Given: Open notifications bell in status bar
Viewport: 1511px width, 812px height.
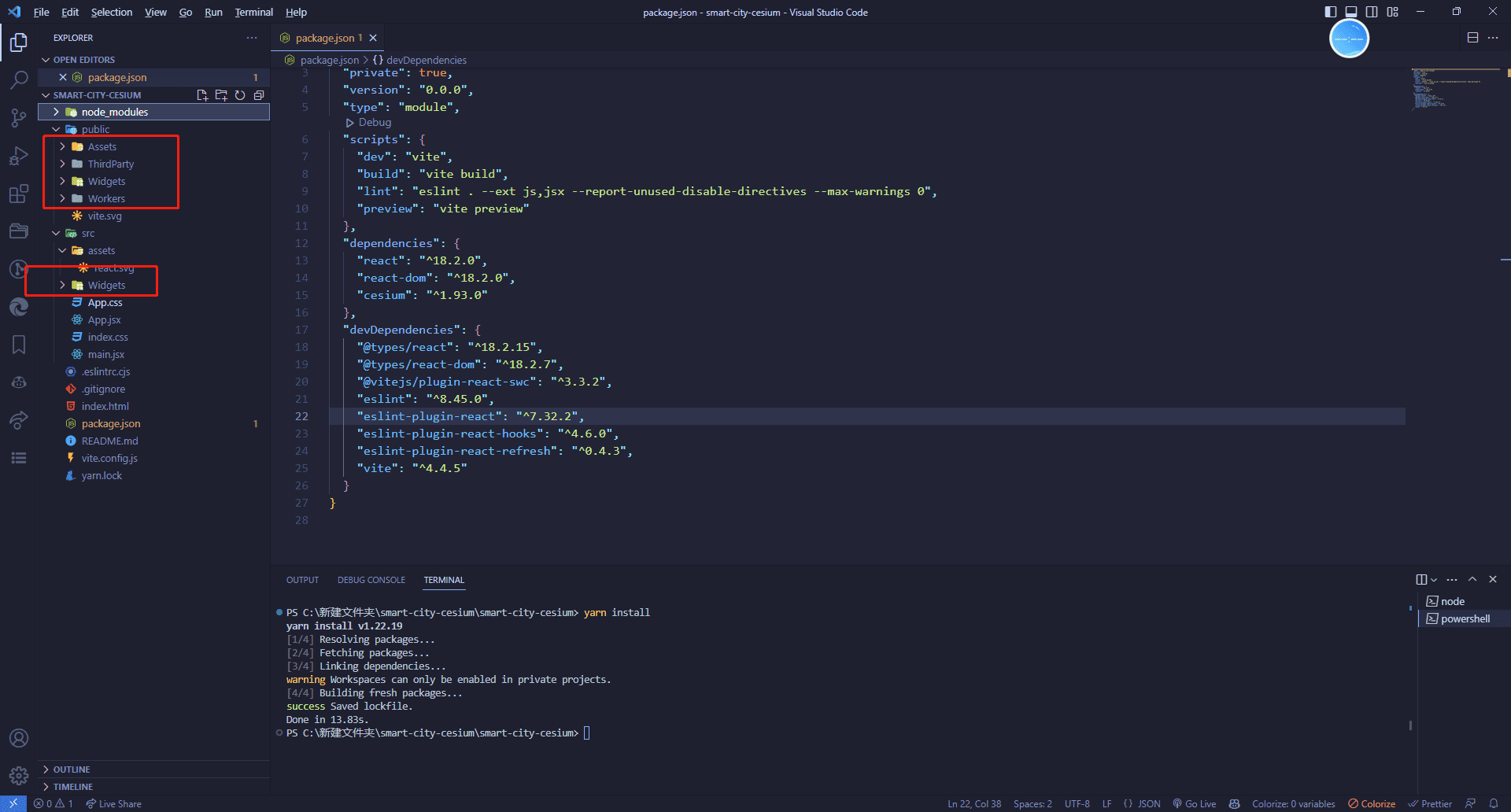Looking at the screenshot, I should [x=1493, y=803].
